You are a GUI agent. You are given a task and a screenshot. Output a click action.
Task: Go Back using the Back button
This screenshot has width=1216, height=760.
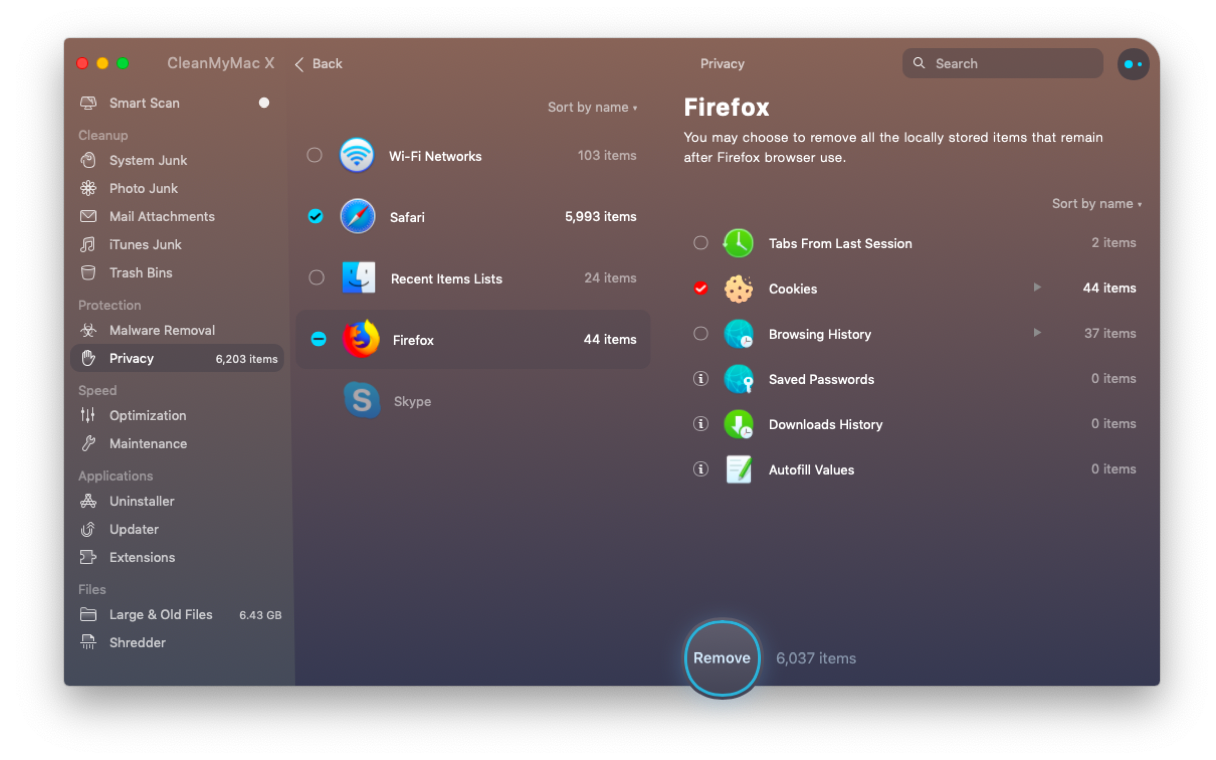[318, 64]
